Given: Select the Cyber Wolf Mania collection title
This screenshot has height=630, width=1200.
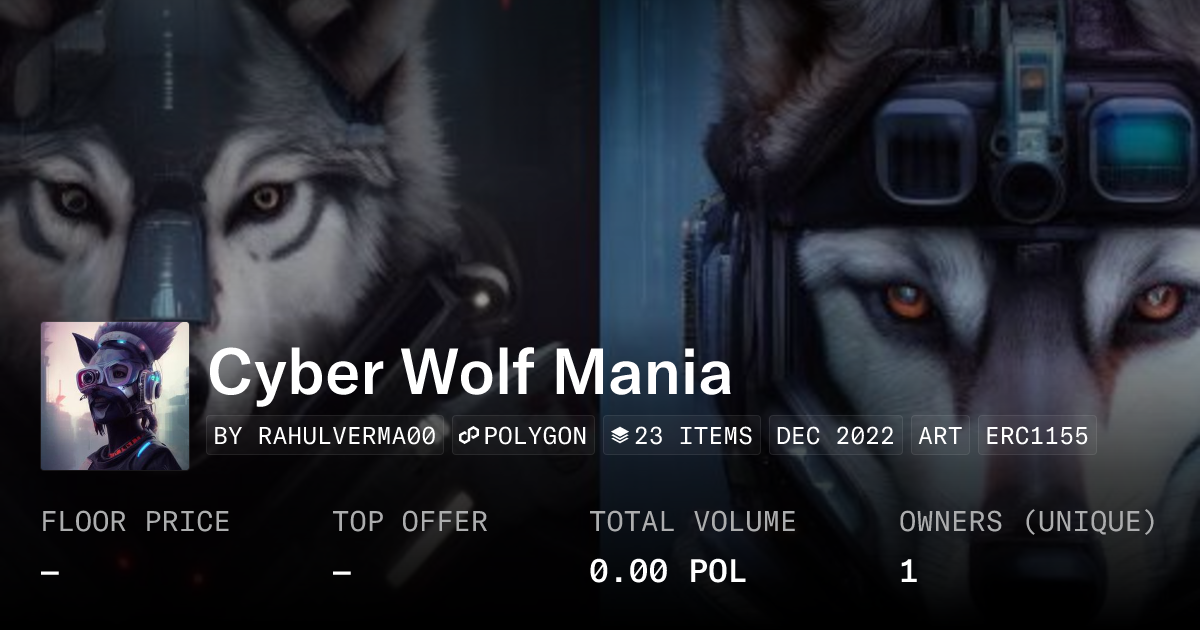Looking at the screenshot, I should pos(470,373).
